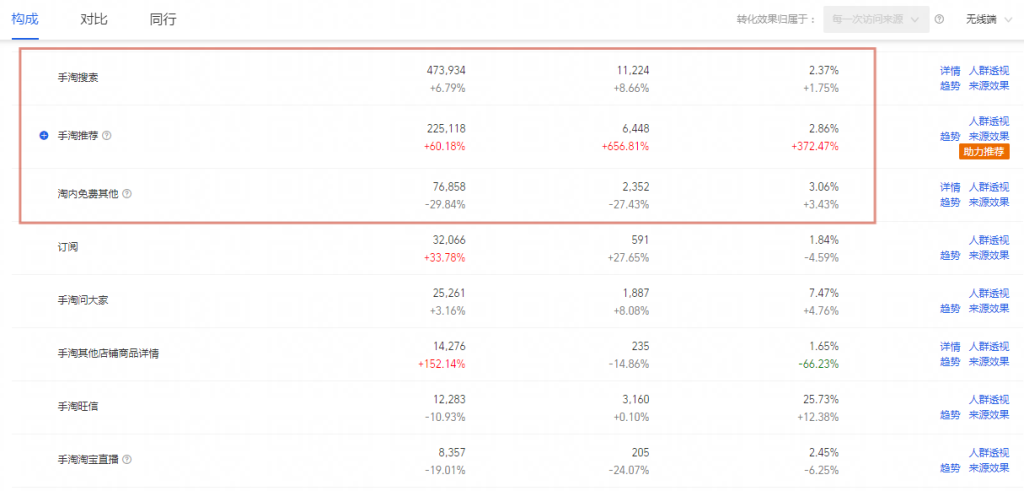Click the 手淘淘宝直播 source name
The height and width of the screenshot is (491, 1024).
tap(88, 460)
